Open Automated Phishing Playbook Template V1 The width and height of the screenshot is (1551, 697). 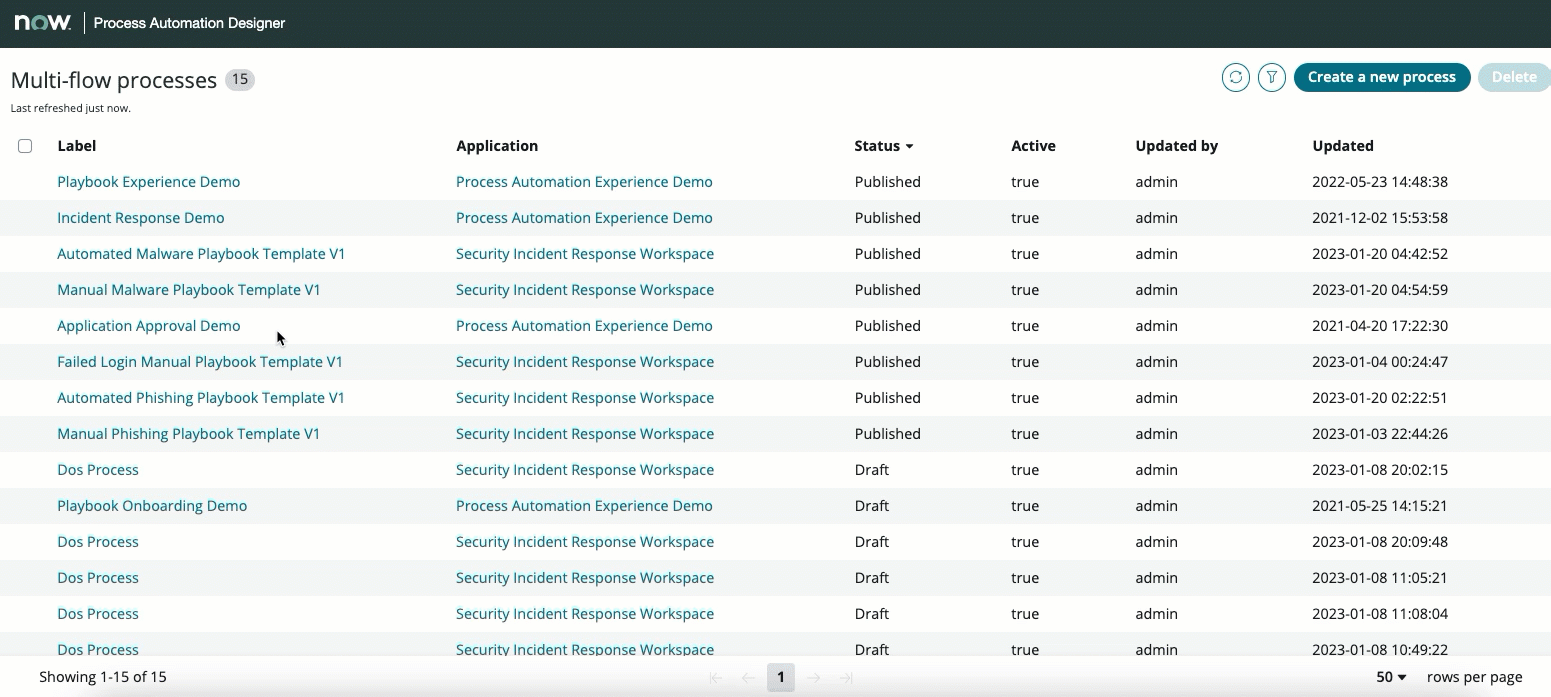(x=201, y=398)
